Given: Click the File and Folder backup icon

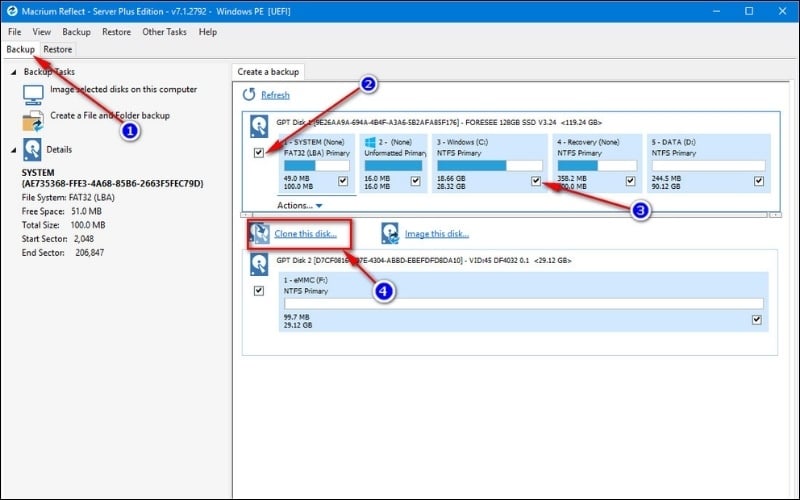Looking at the screenshot, I should click(33, 120).
